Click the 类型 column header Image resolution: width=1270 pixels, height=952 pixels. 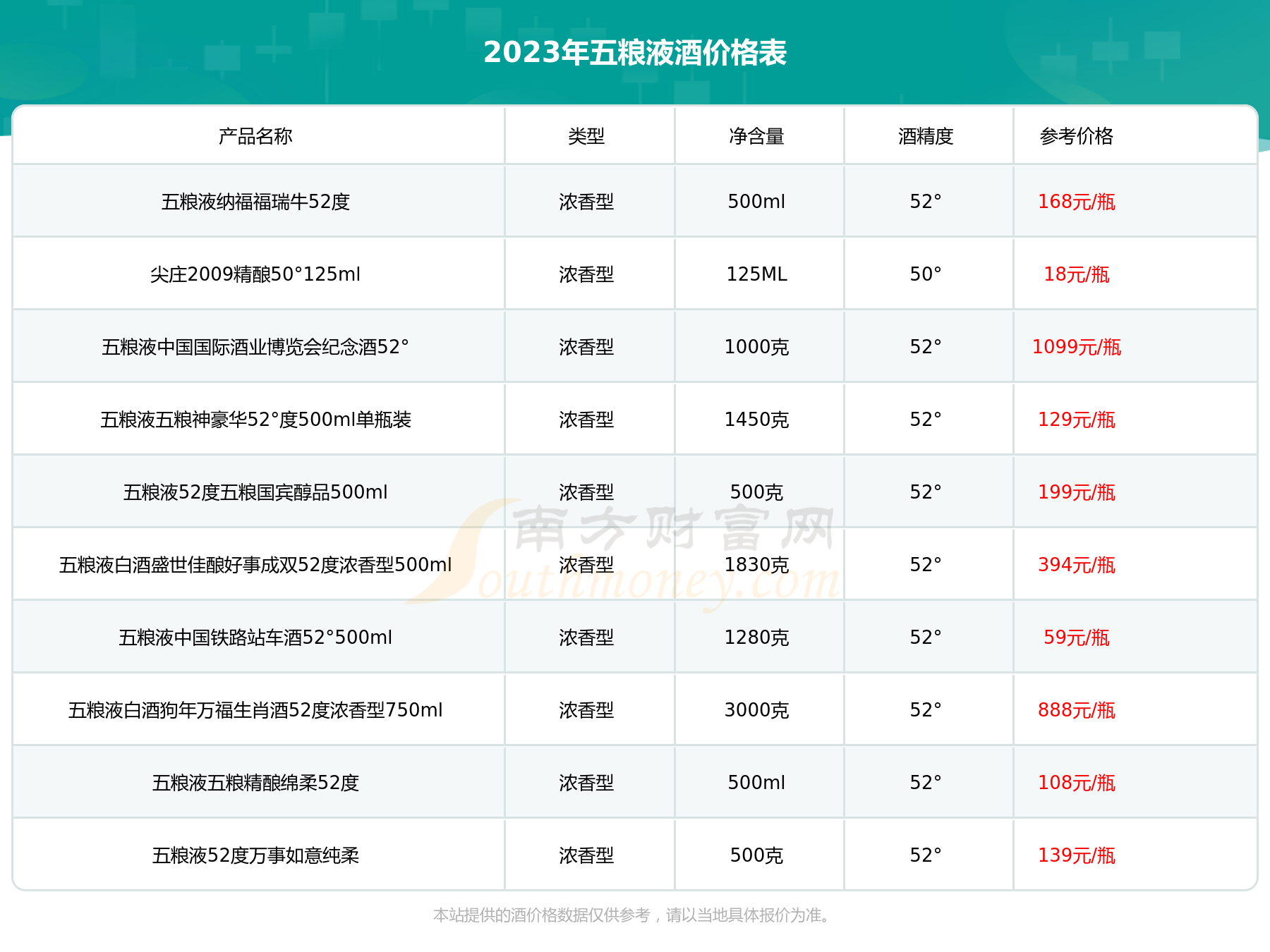pyautogui.click(x=586, y=136)
